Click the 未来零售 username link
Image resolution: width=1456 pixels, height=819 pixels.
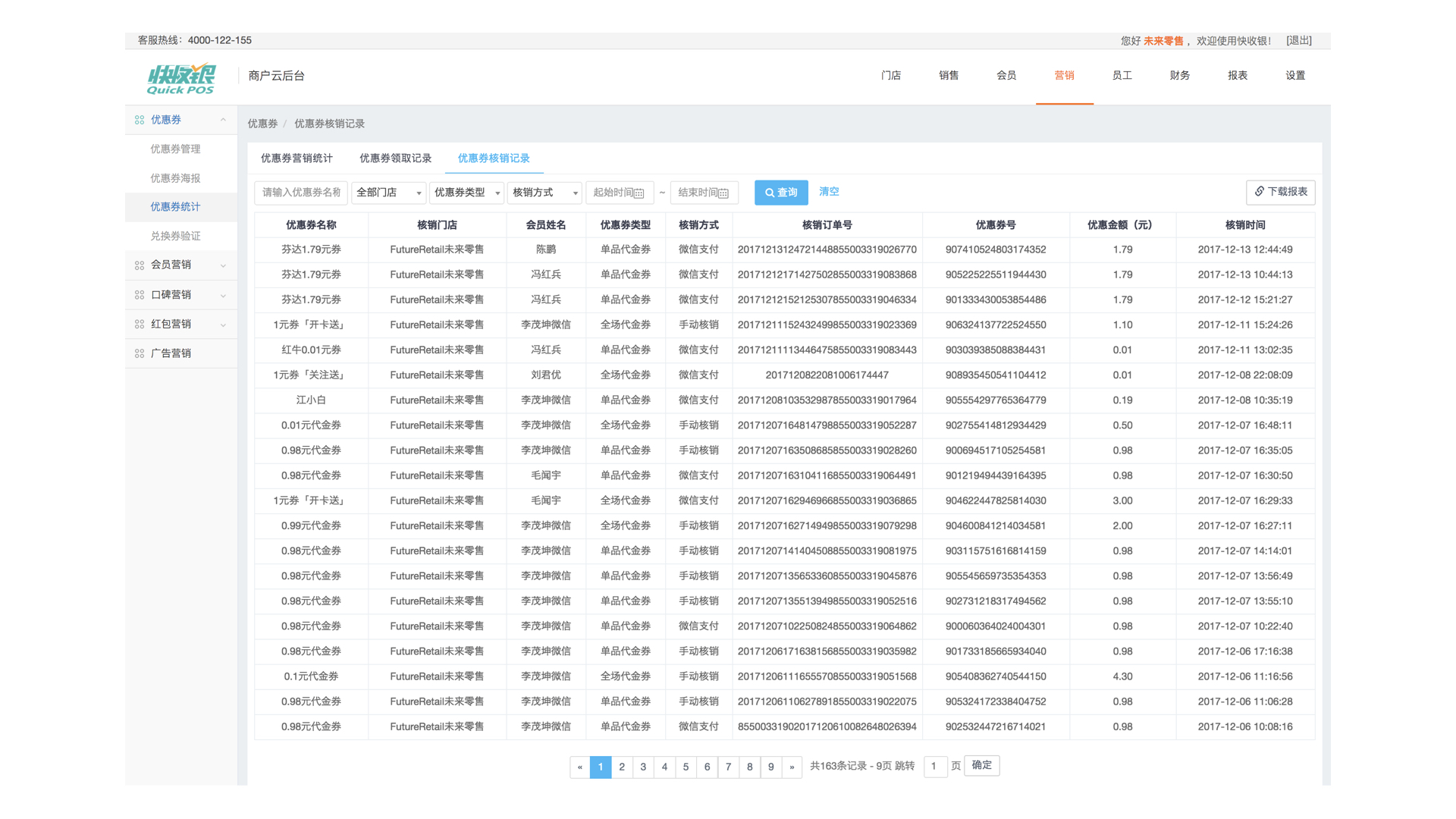[1163, 41]
